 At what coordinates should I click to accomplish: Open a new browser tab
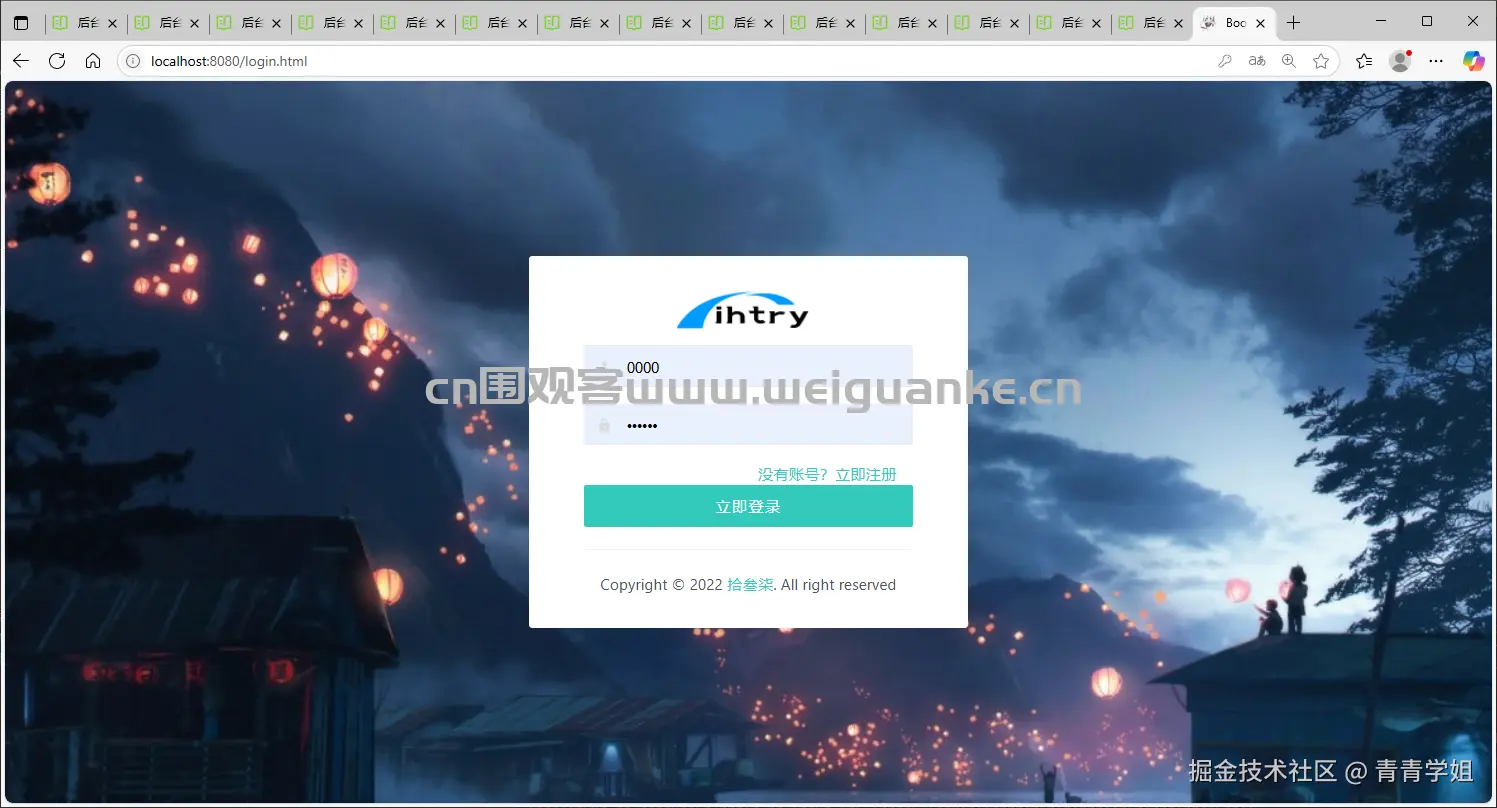[1293, 23]
